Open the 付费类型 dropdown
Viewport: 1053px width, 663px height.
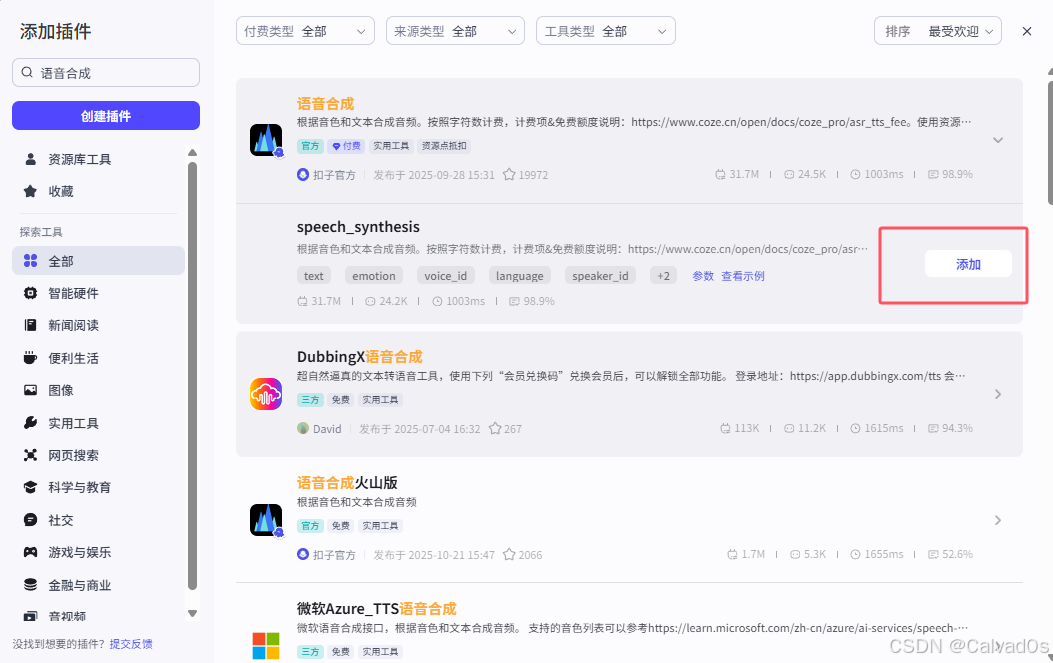pyautogui.click(x=305, y=31)
